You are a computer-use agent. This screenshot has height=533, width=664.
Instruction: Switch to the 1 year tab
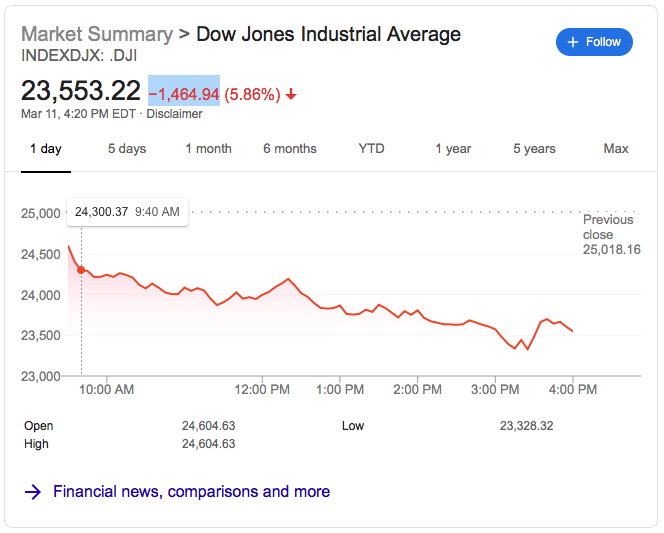[453, 149]
